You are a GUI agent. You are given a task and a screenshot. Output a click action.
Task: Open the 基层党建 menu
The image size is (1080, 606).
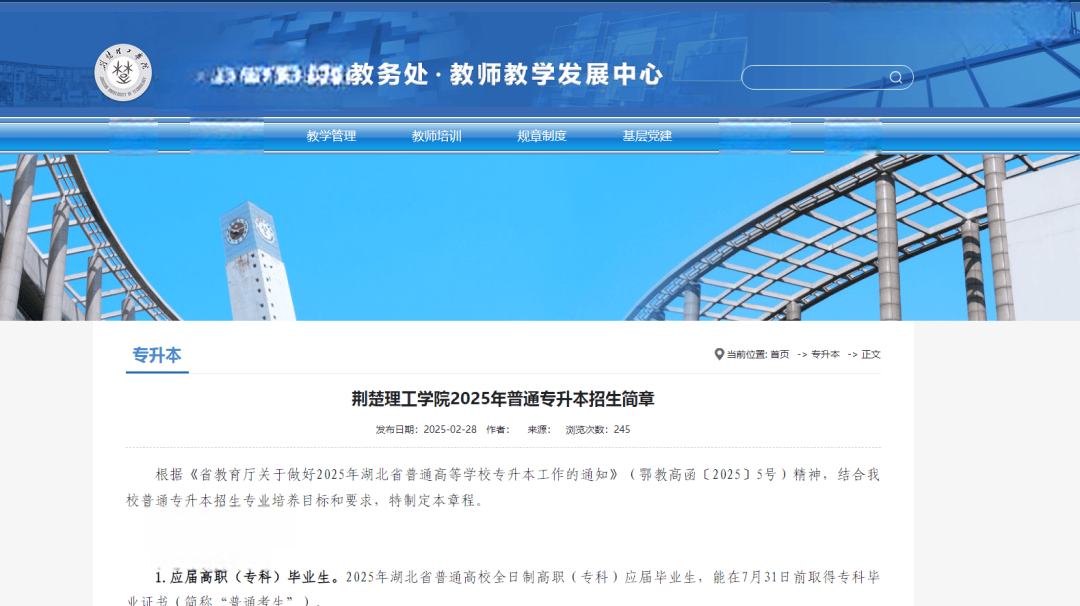click(647, 136)
